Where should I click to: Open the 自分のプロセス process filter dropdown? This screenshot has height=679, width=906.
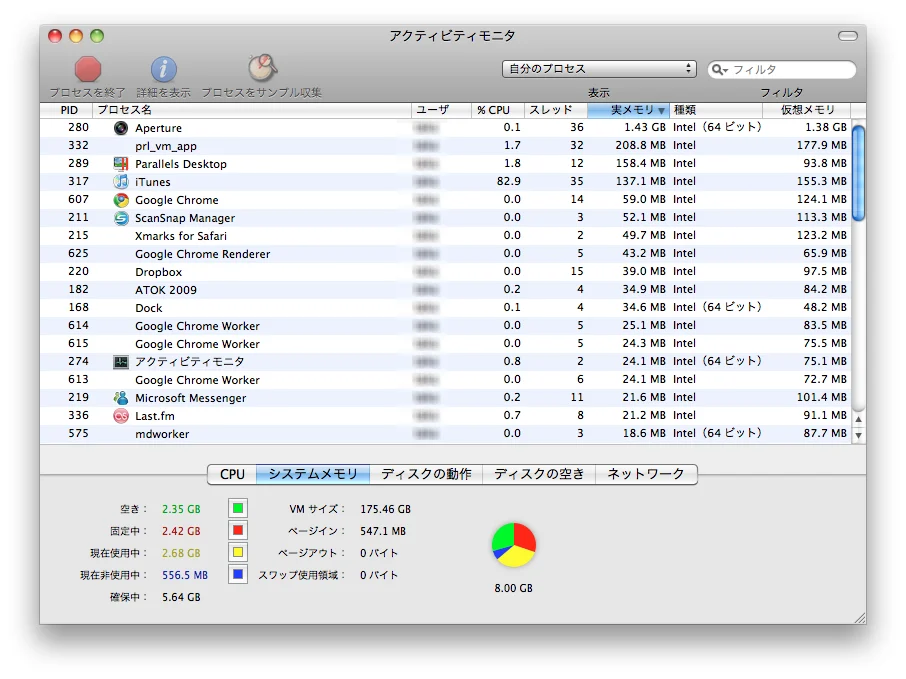599,69
